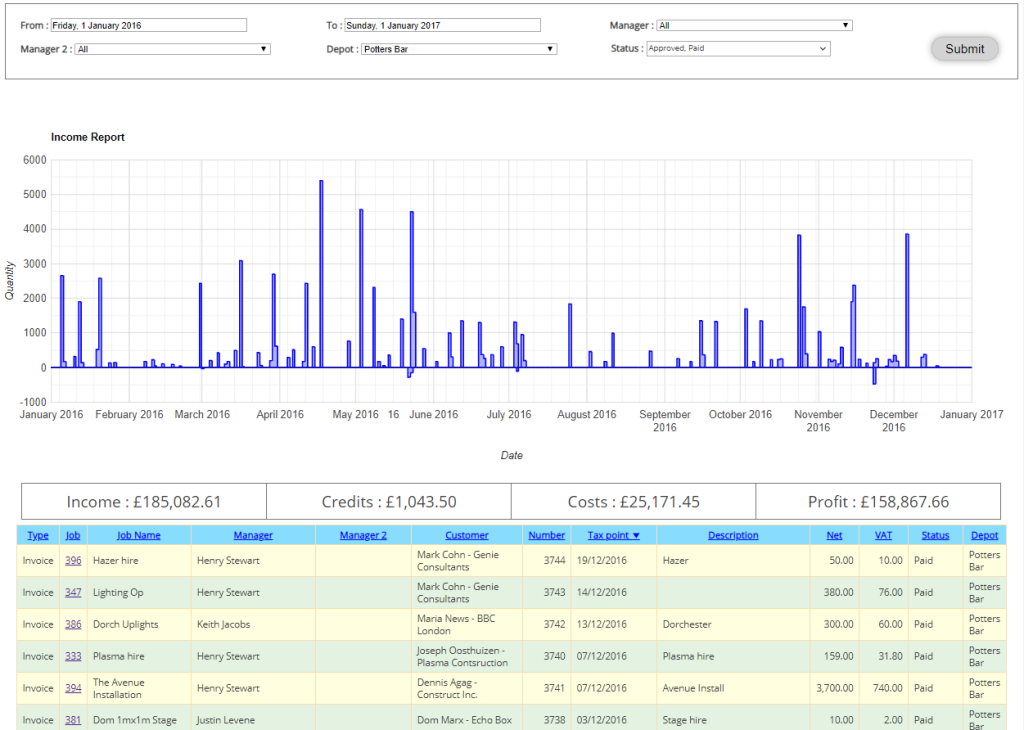Click the 'Income : £185,082.61' summary box

pos(144,501)
